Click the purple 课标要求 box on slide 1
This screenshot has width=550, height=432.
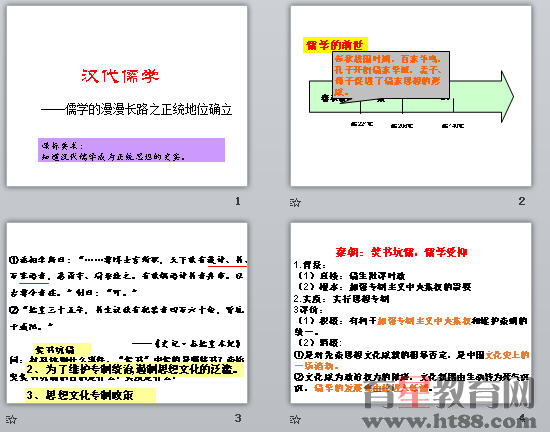[x=131, y=150]
